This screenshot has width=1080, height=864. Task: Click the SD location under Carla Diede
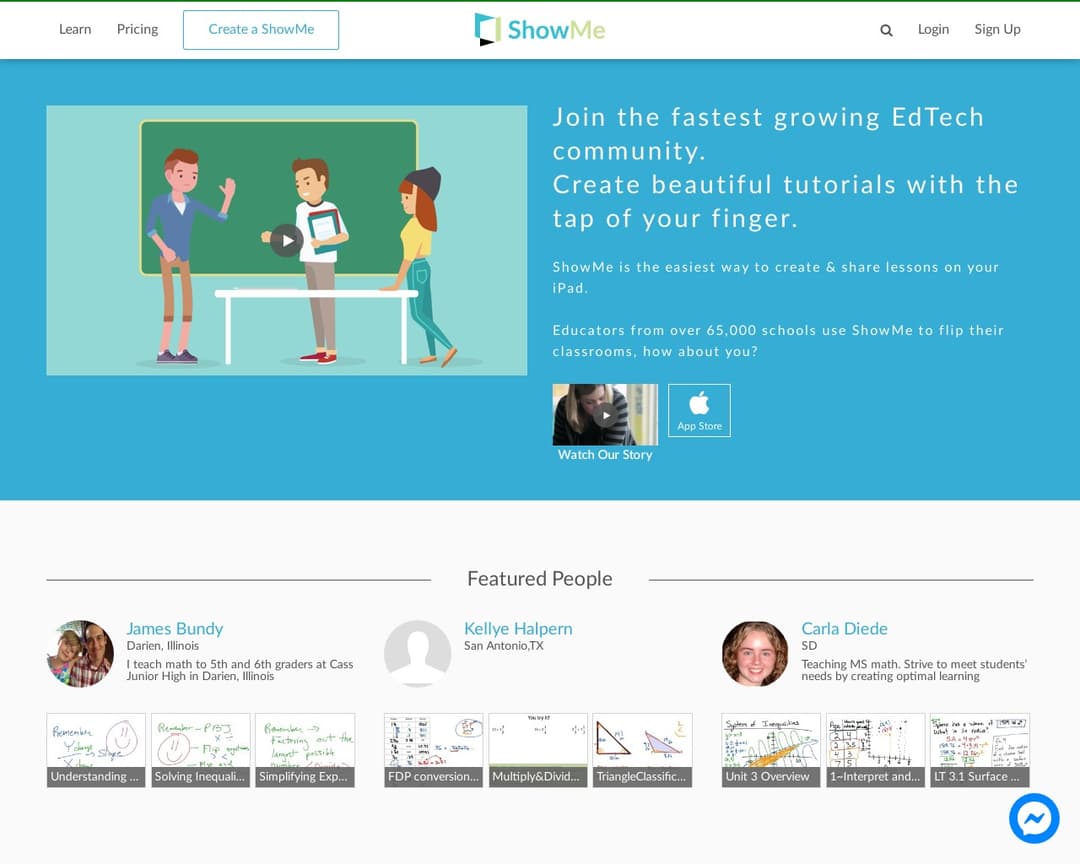point(809,646)
